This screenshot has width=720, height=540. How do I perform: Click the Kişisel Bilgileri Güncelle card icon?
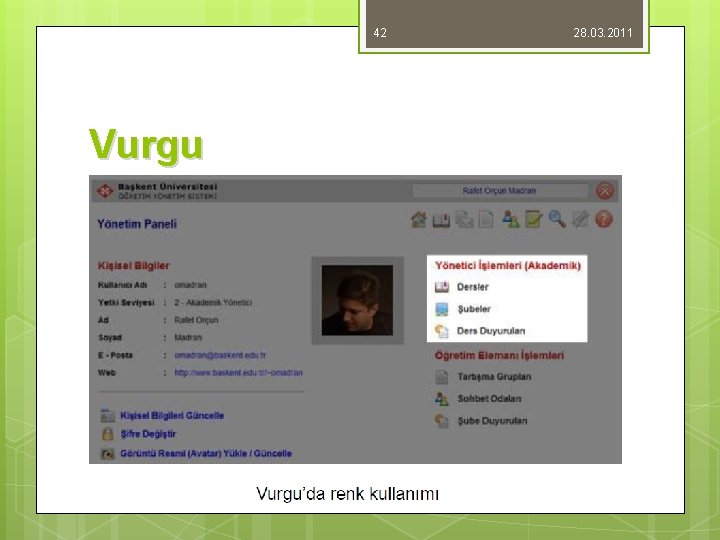click(107, 415)
